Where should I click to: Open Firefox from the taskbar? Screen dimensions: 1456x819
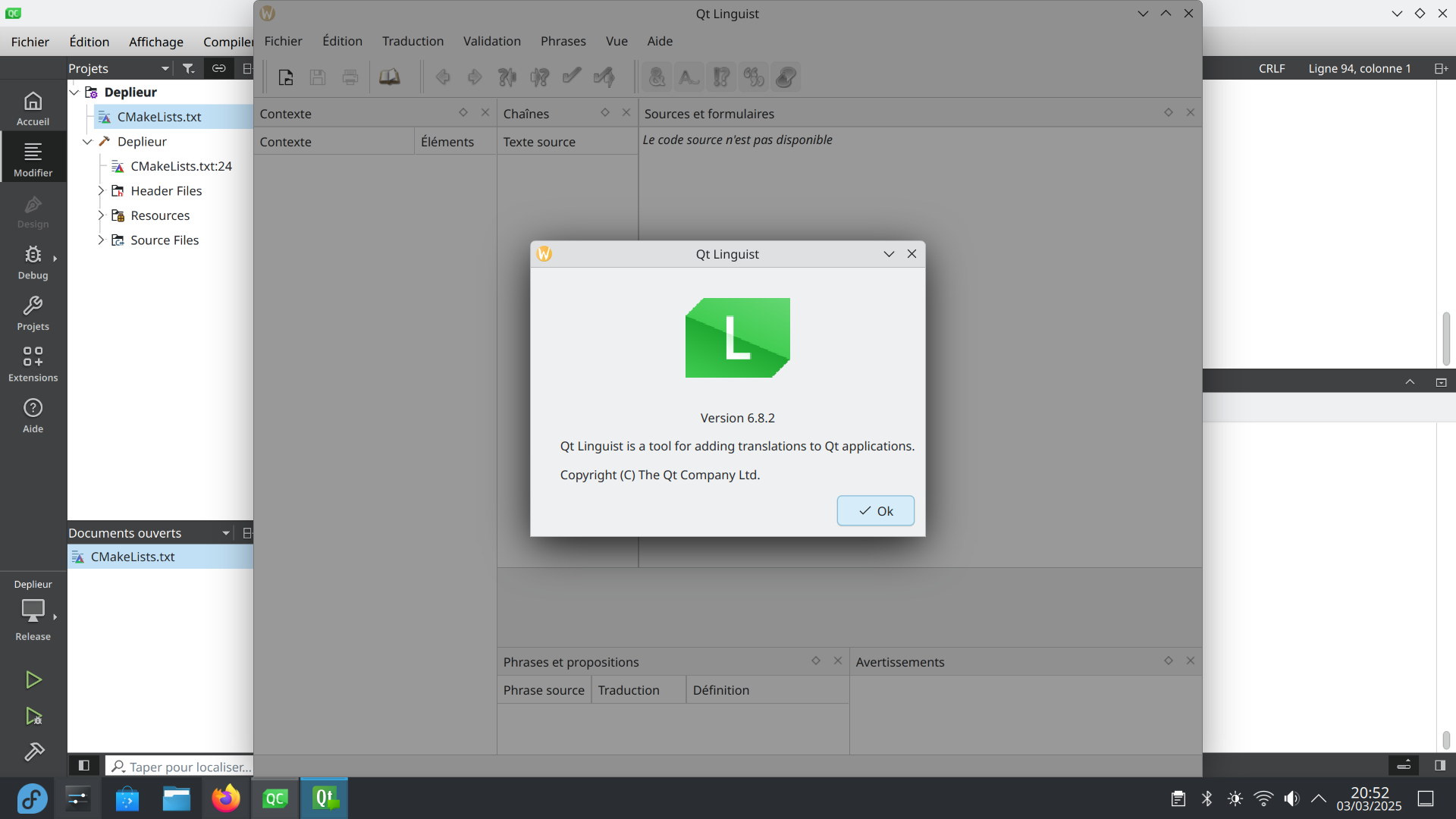coord(225,799)
